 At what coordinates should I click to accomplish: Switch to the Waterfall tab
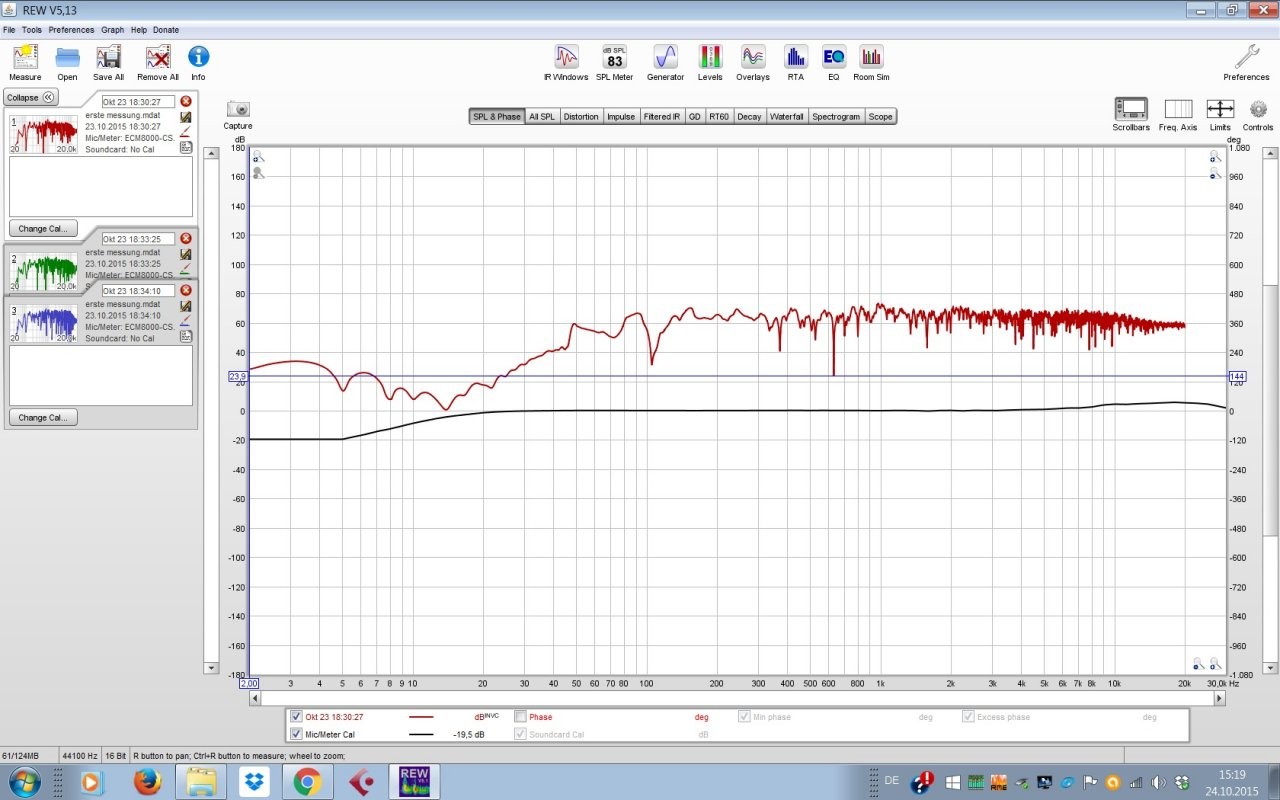tap(786, 117)
